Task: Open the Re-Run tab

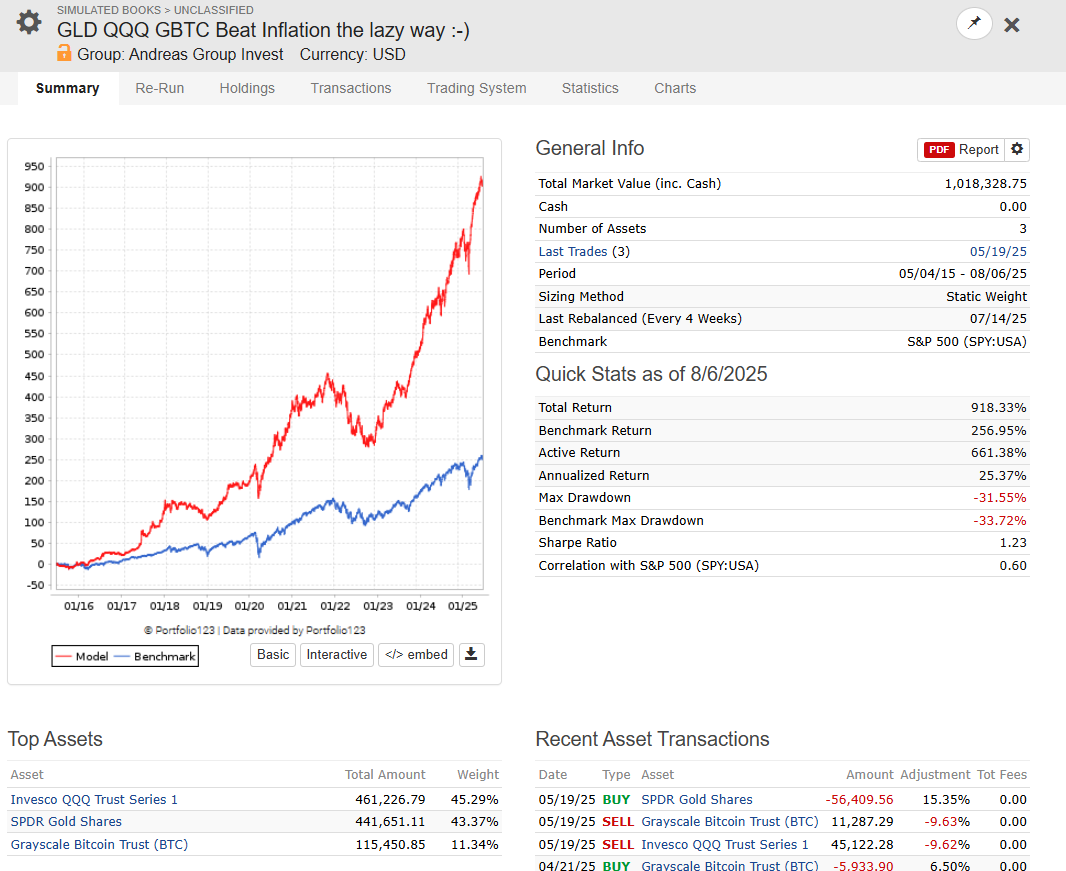Action: coord(159,88)
